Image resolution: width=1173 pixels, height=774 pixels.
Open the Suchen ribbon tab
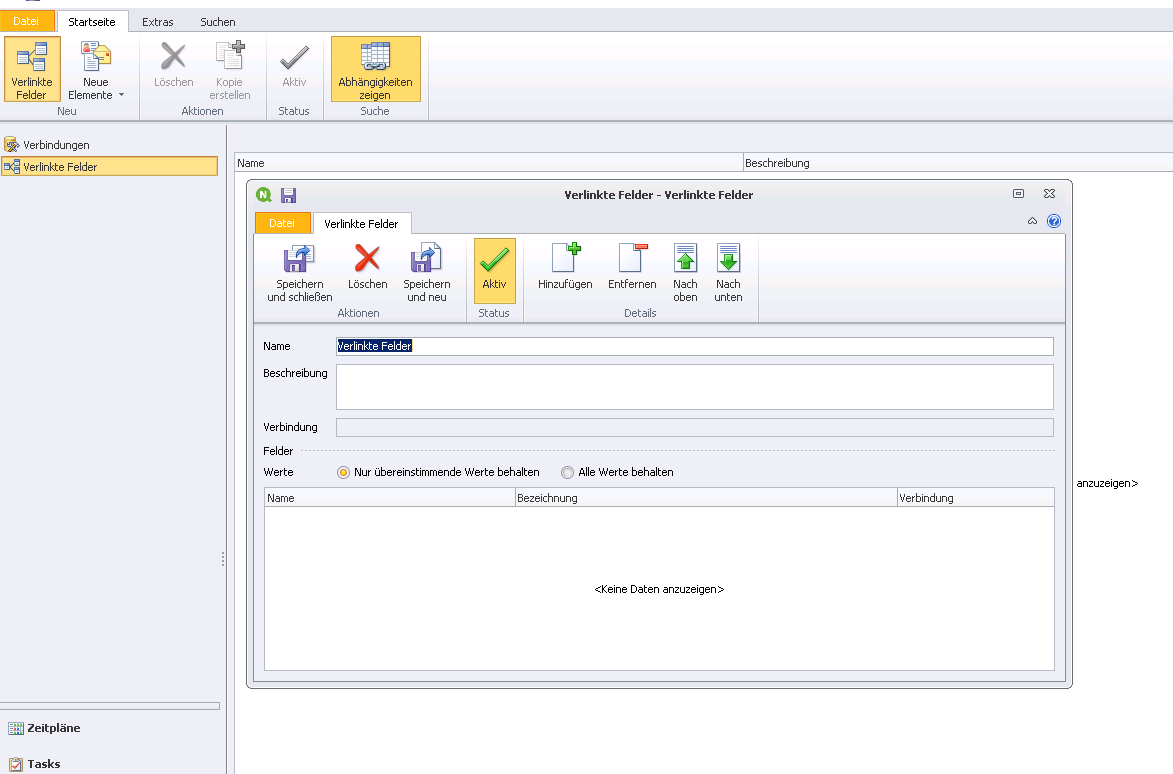[218, 21]
